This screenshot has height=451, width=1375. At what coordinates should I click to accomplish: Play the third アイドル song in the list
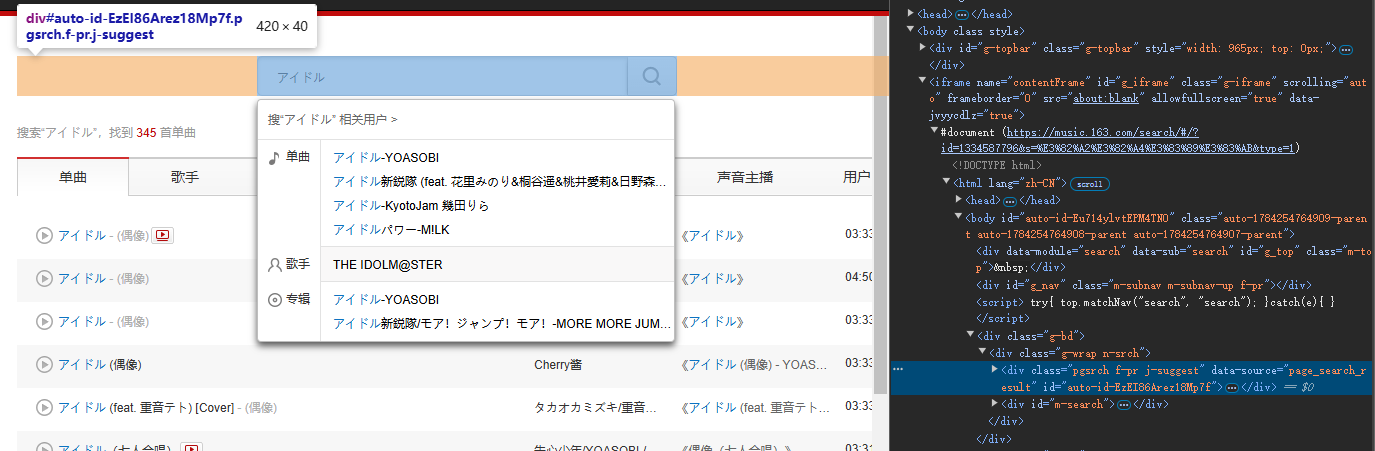44,321
